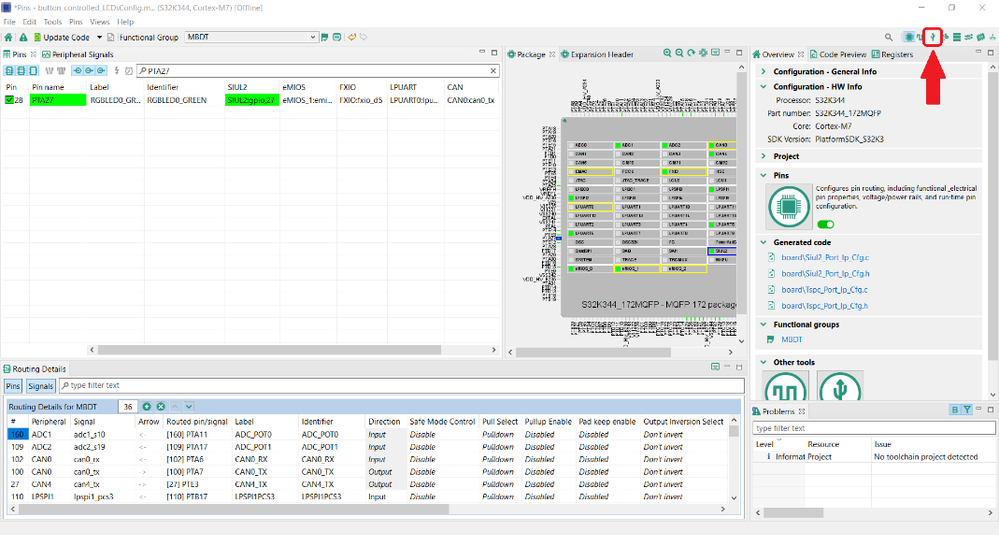
Task: Open the MBDT functional group link
Action: click(792, 340)
